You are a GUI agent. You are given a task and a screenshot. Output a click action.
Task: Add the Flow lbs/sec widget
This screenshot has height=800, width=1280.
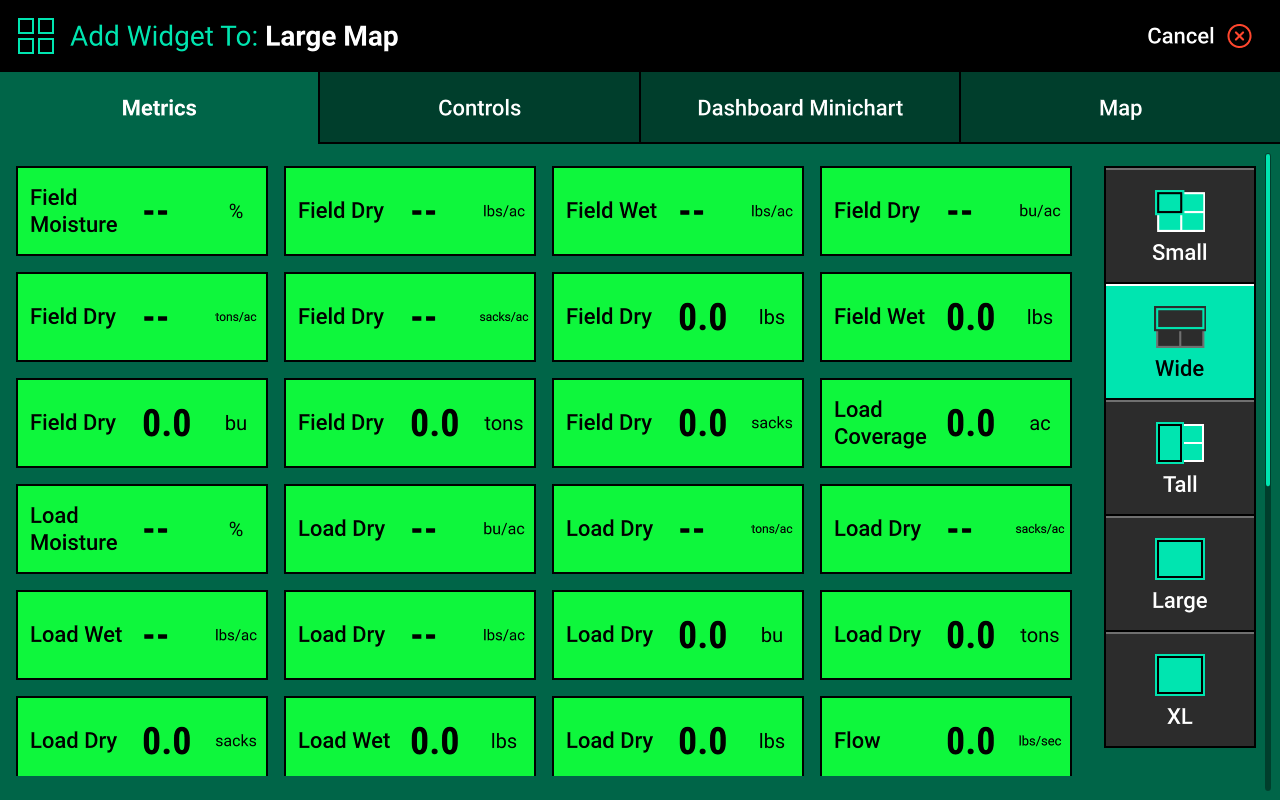[x=945, y=738]
